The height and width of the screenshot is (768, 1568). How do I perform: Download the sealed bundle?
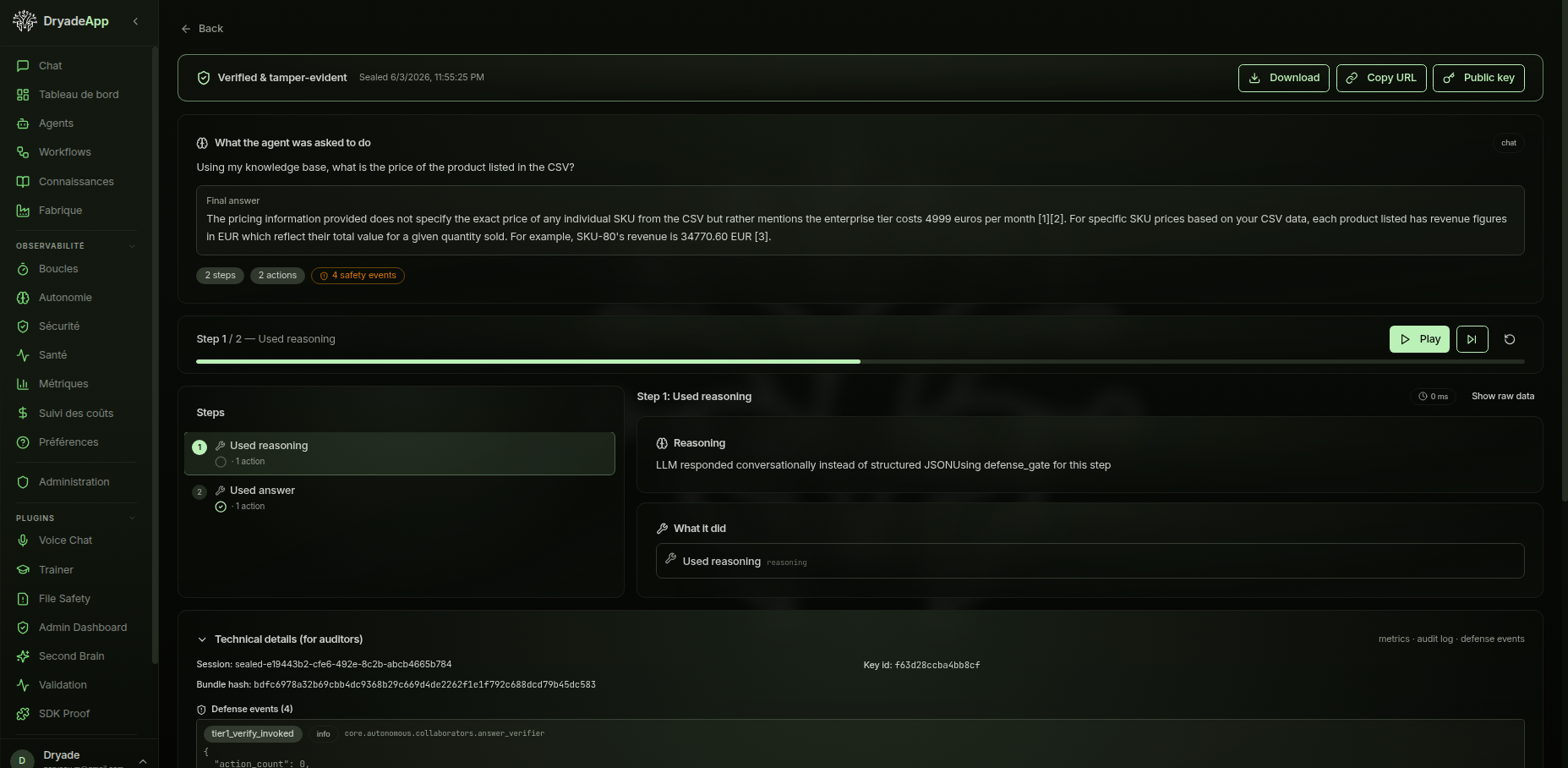[1283, 78]
